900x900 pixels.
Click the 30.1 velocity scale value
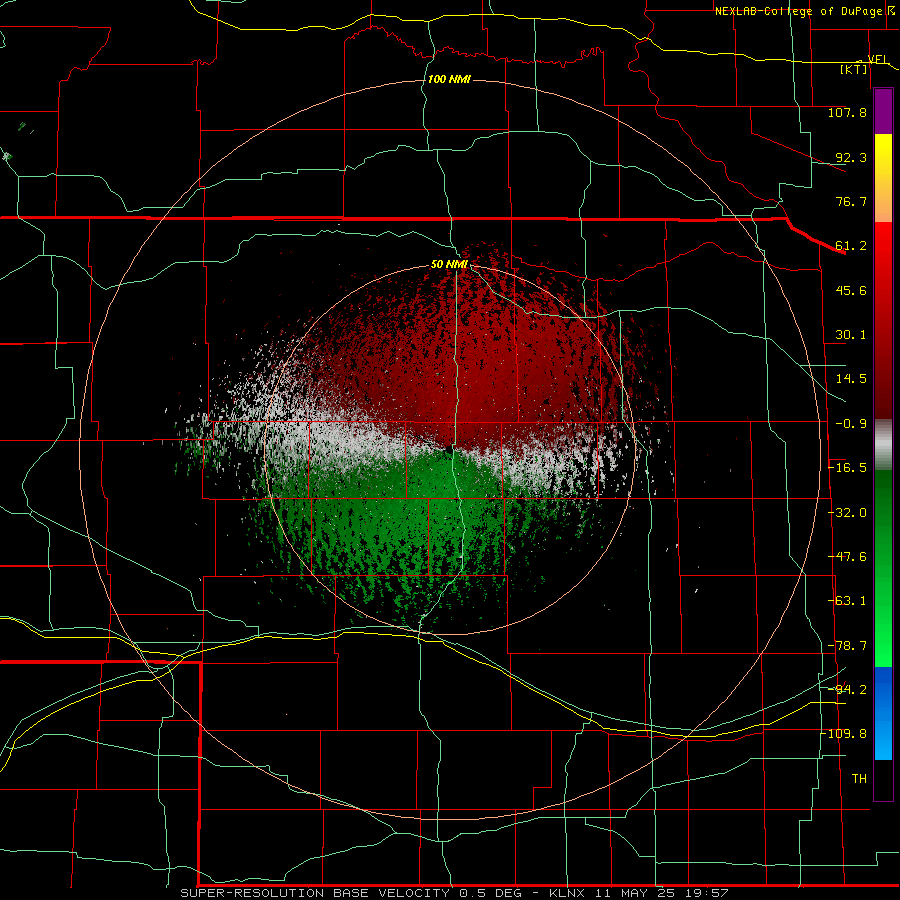pyautogui.click(x=851, y=335)
